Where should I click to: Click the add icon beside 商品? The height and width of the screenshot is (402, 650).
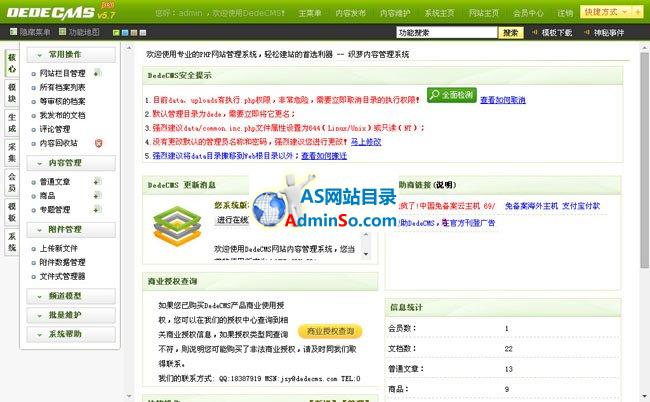point(97,195)
